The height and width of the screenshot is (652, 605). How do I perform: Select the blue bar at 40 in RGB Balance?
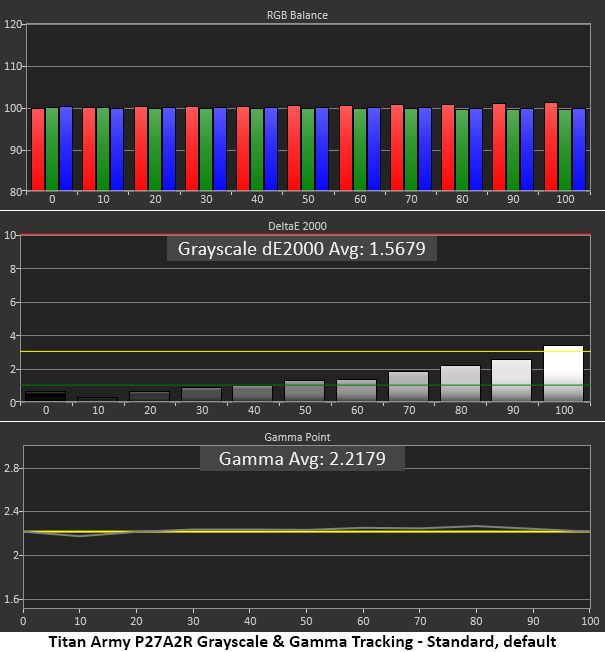tap(271, 149)
